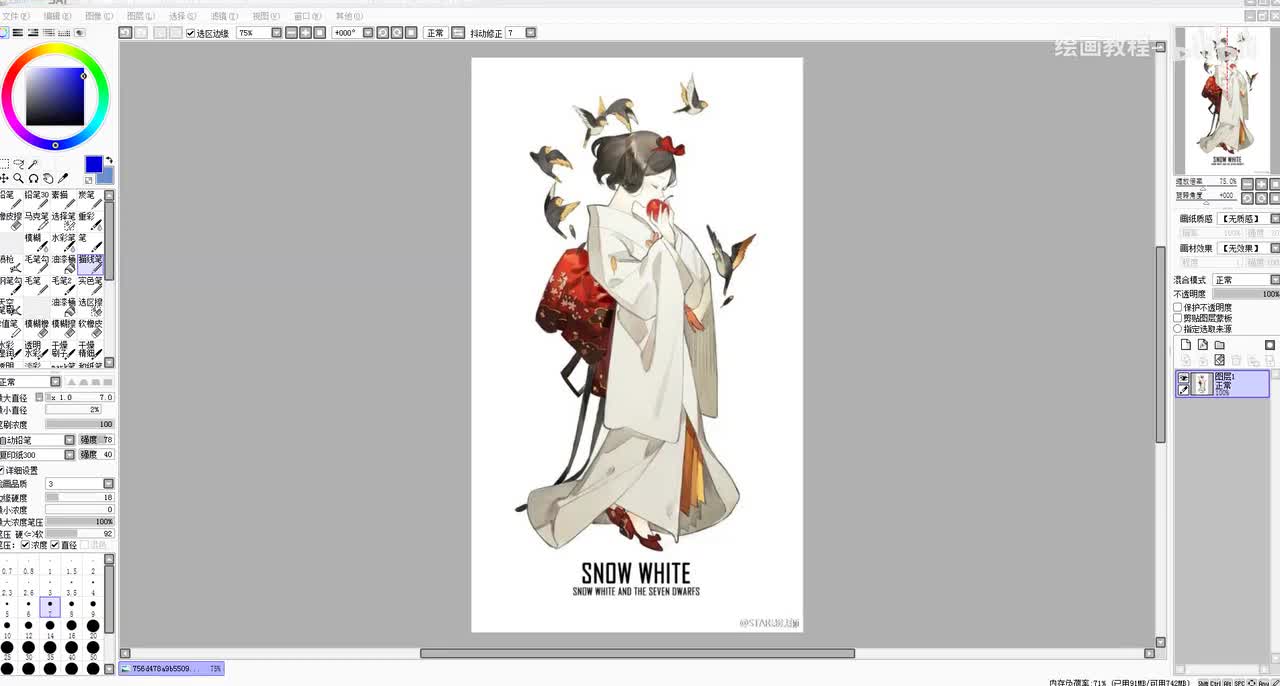Image resolution: width=1280 pixels, height=686 pixels.
Task: Open the 文件 menu
Action: 16,16
